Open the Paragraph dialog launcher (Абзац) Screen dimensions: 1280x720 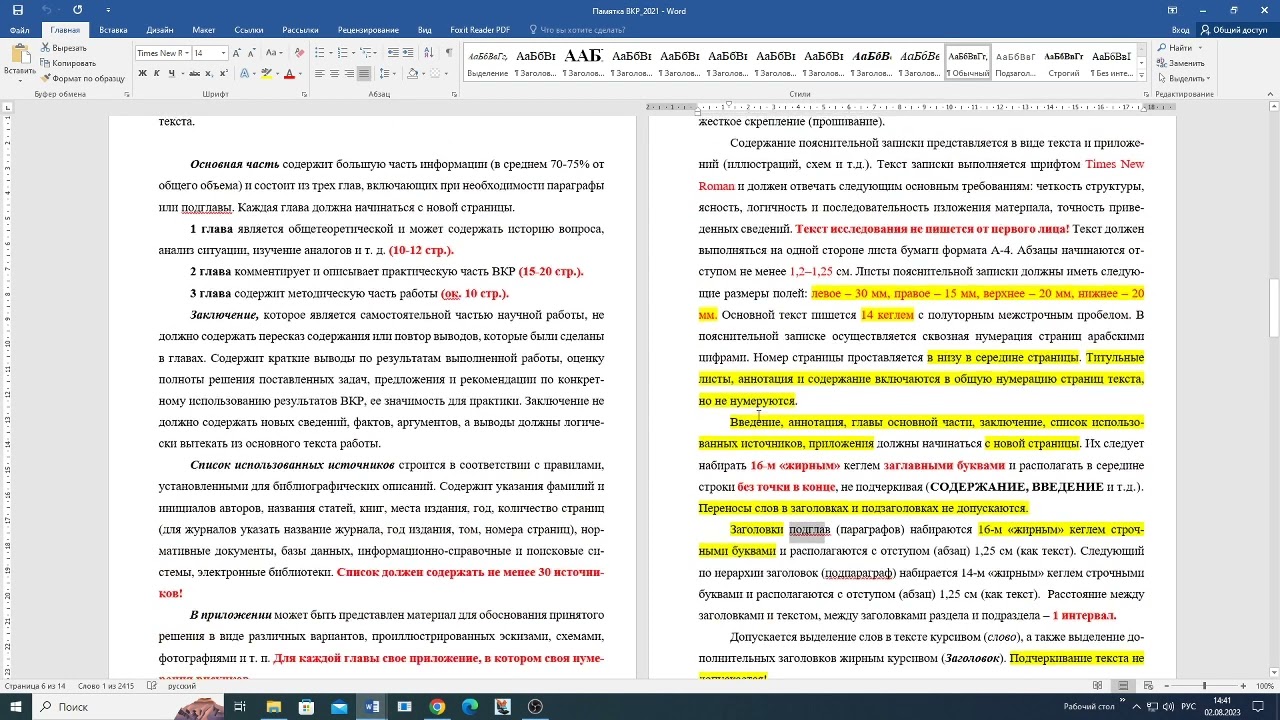click(453, 94)
